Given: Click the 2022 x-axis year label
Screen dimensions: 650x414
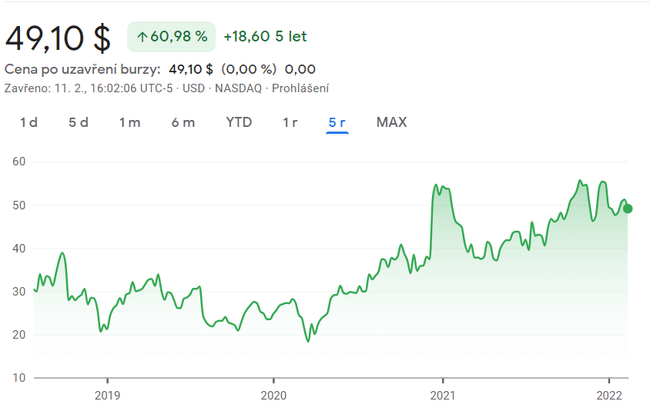Looking at the screenshot, I should (x=609, y=395).
